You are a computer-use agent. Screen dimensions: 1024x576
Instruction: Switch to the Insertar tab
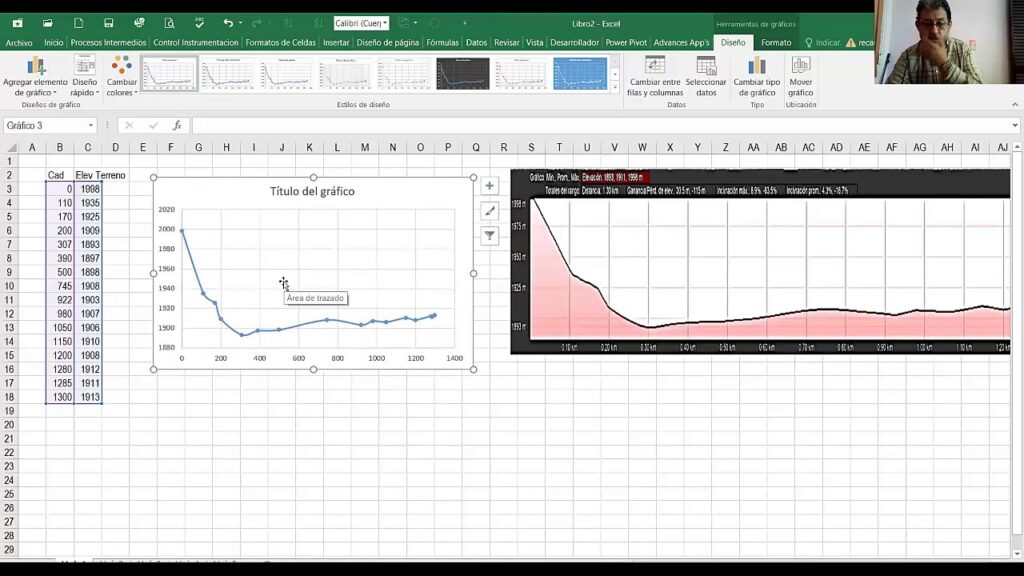coord(336,42)
